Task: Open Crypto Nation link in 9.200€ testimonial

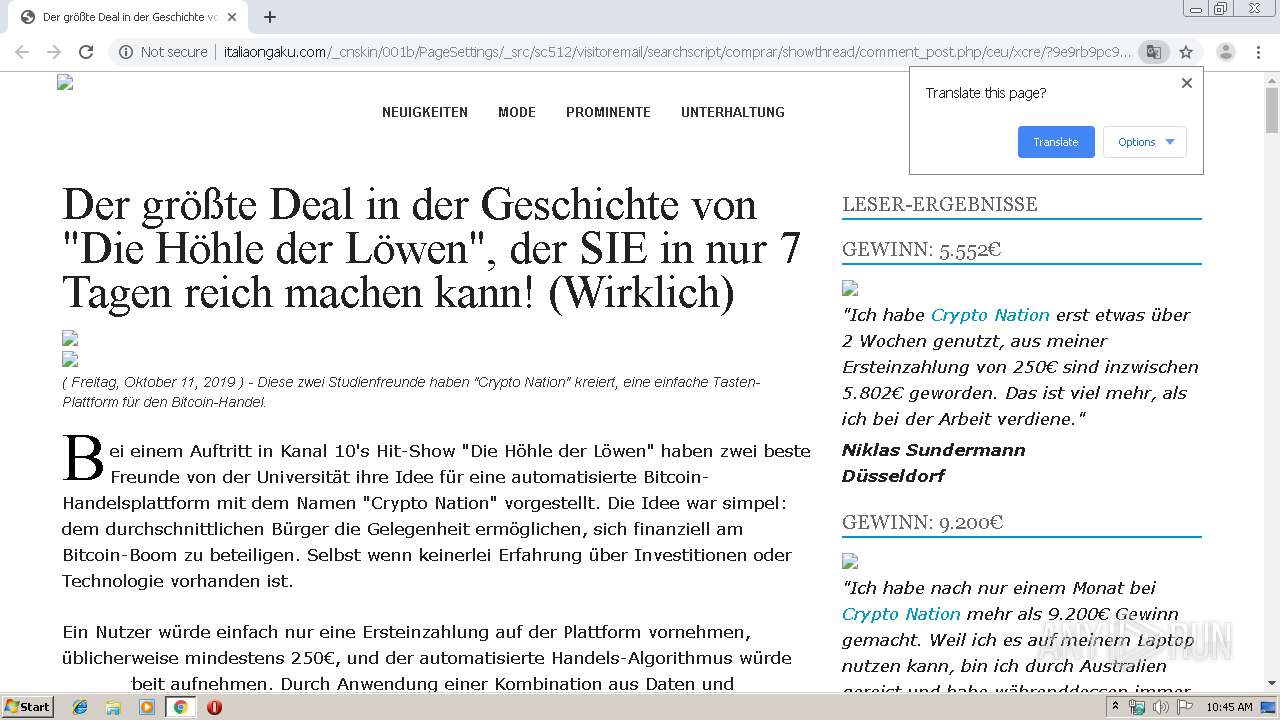Action: 901,614
